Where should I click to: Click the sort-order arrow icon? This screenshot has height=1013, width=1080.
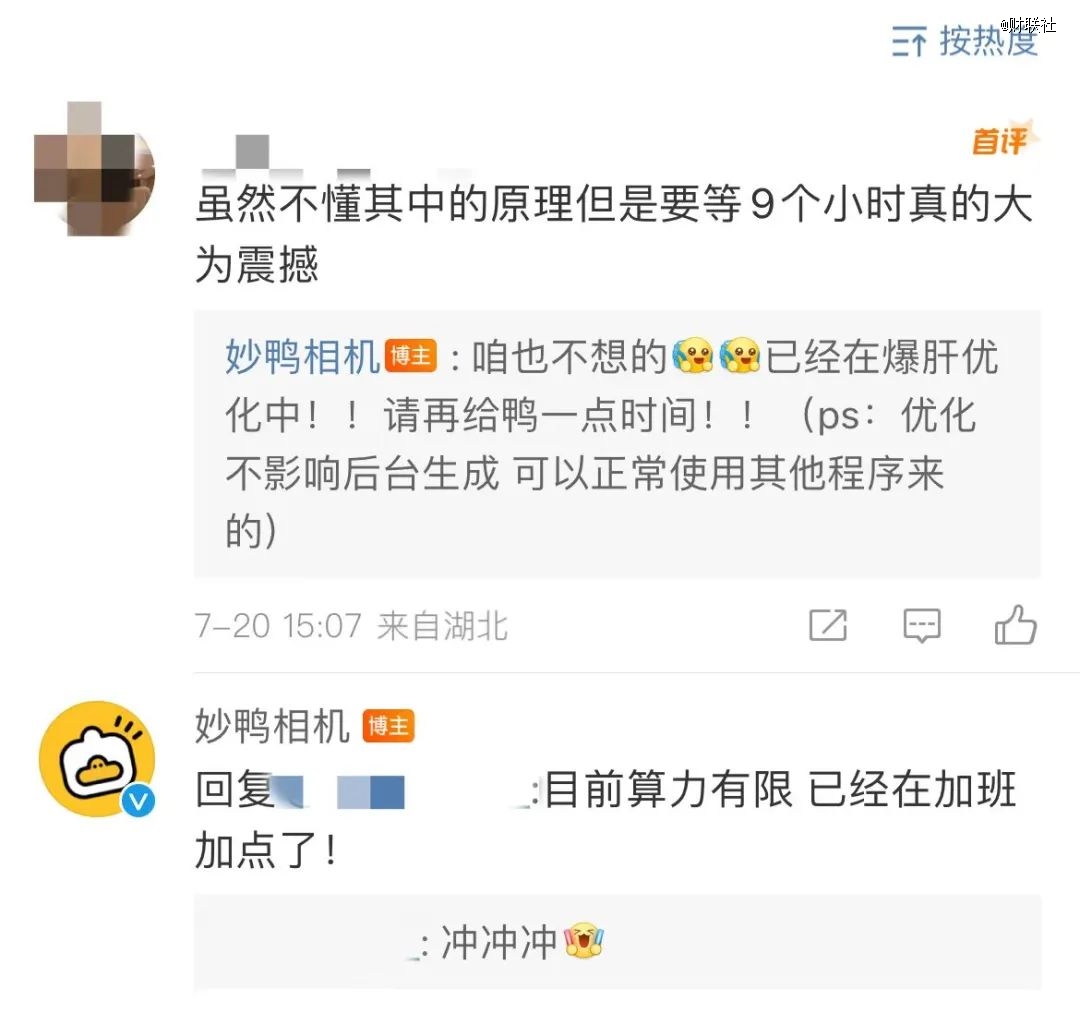[x=909, y=41]
